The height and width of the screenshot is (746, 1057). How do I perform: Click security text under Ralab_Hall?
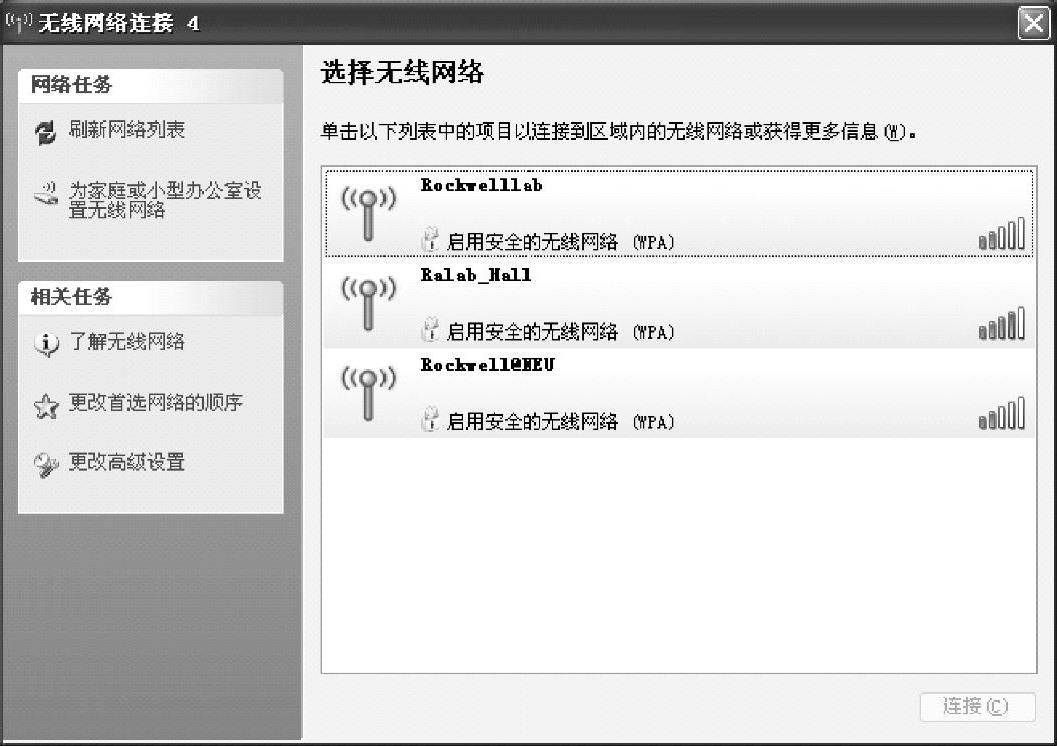561,332
